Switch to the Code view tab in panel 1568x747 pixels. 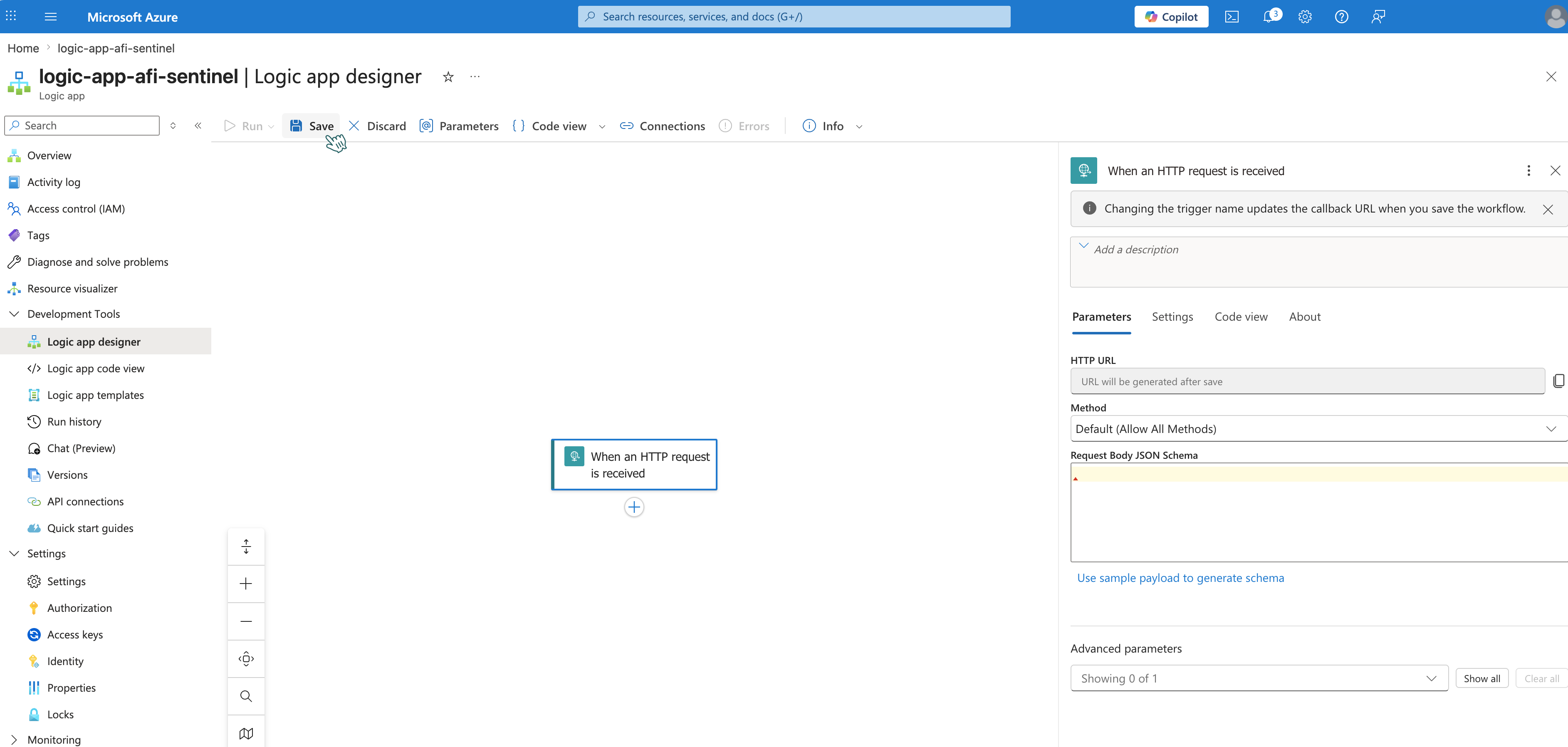1241,317
